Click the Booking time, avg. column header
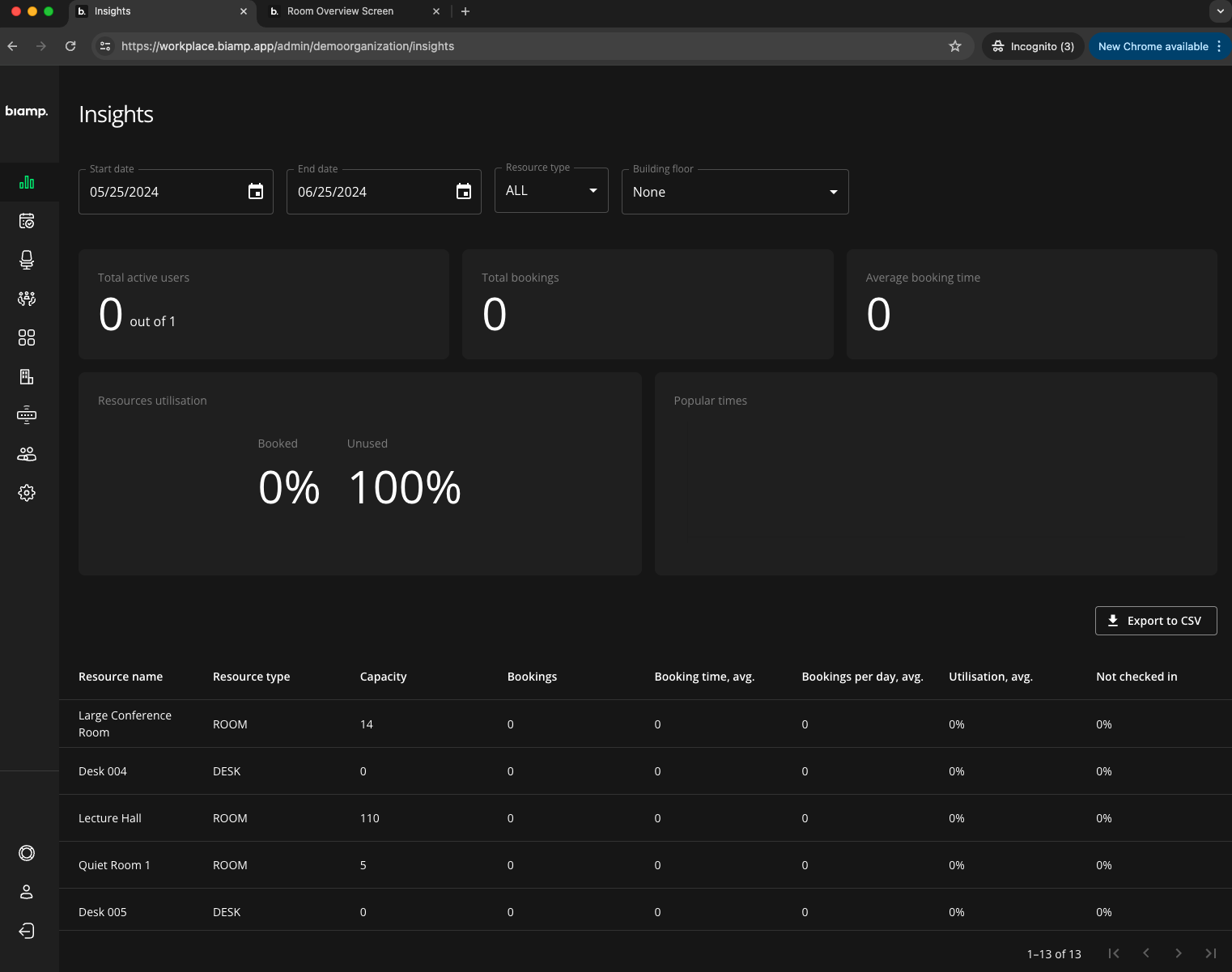 [x=704, y=677]
